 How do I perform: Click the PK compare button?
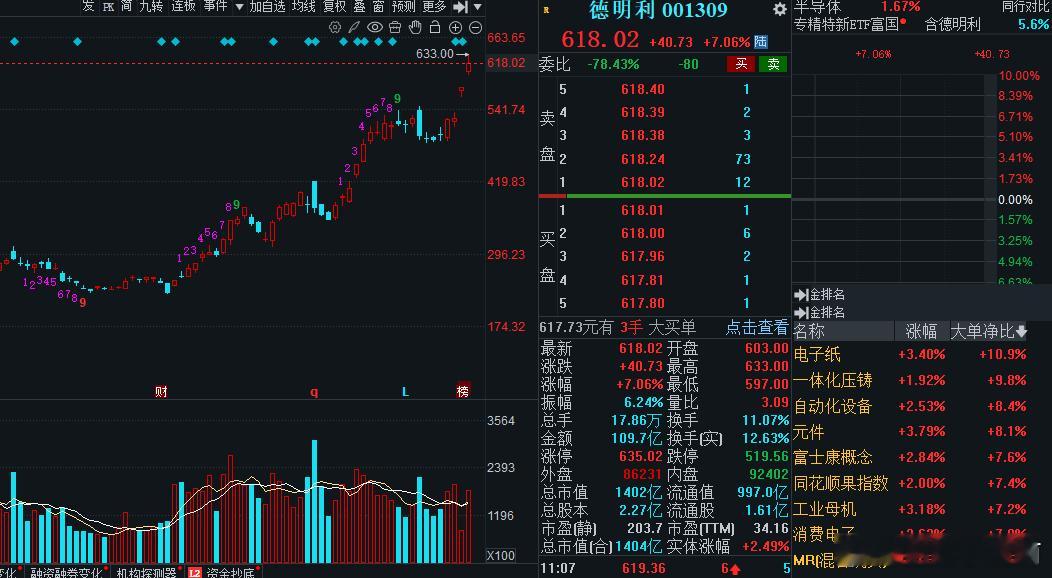109,7
